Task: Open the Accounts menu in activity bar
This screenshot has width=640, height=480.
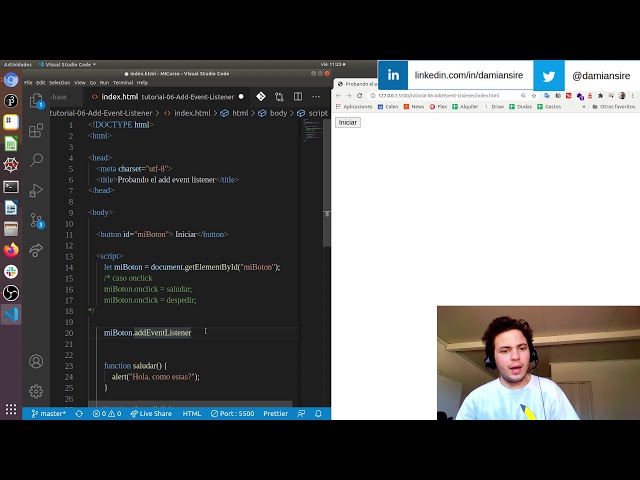Action: pos(36,361)
